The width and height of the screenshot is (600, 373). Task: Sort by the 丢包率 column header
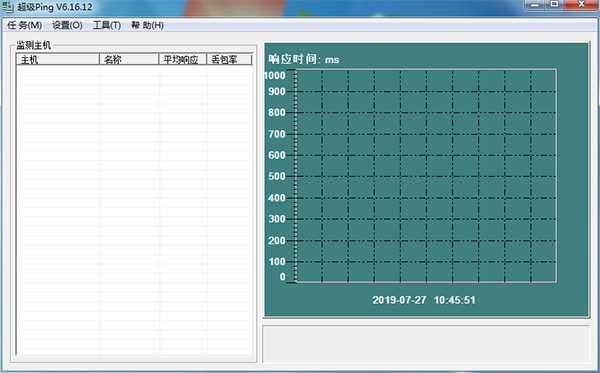(229, 59)
